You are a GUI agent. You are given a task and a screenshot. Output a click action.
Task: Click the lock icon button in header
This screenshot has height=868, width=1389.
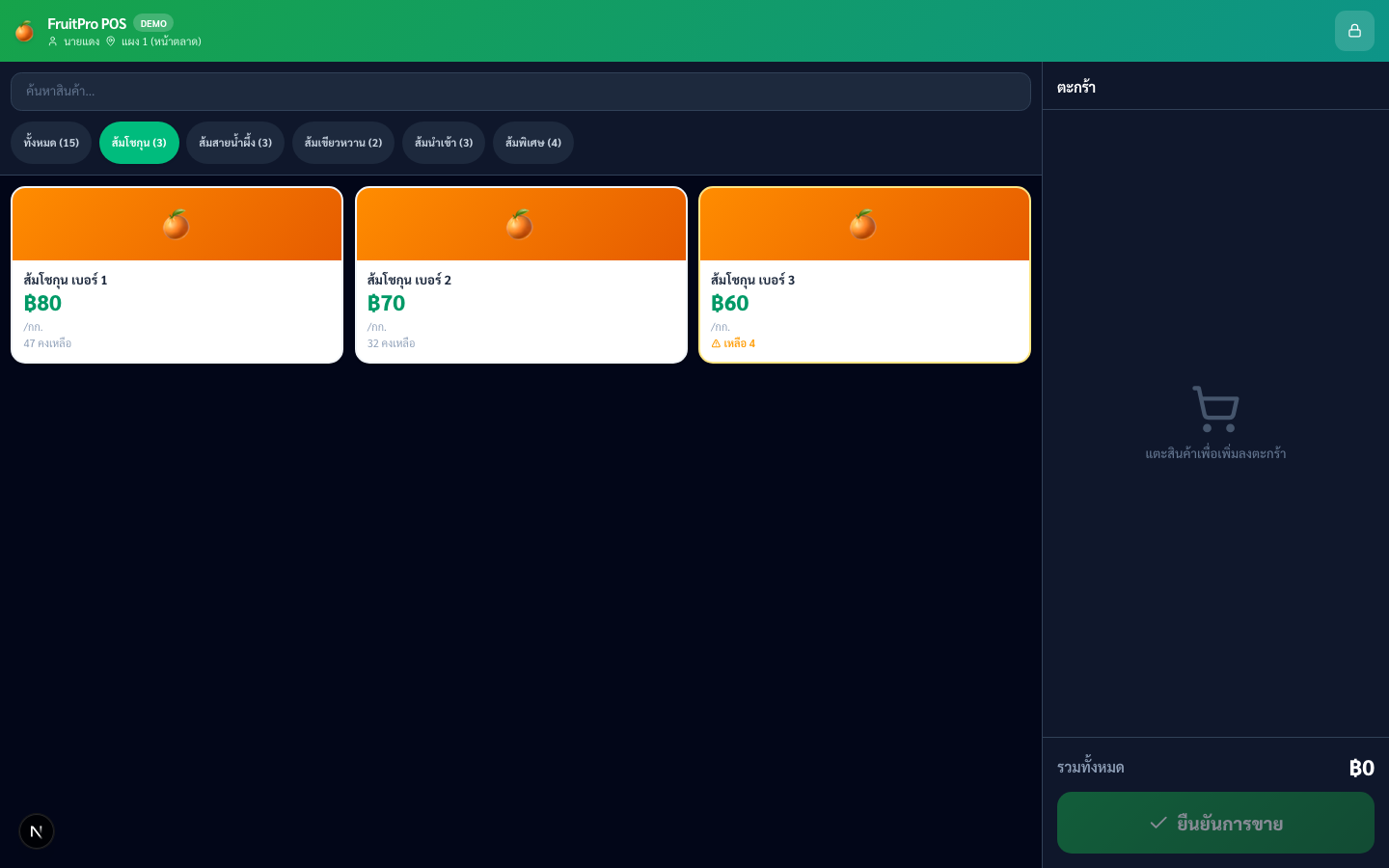[x=1354, y=31]
